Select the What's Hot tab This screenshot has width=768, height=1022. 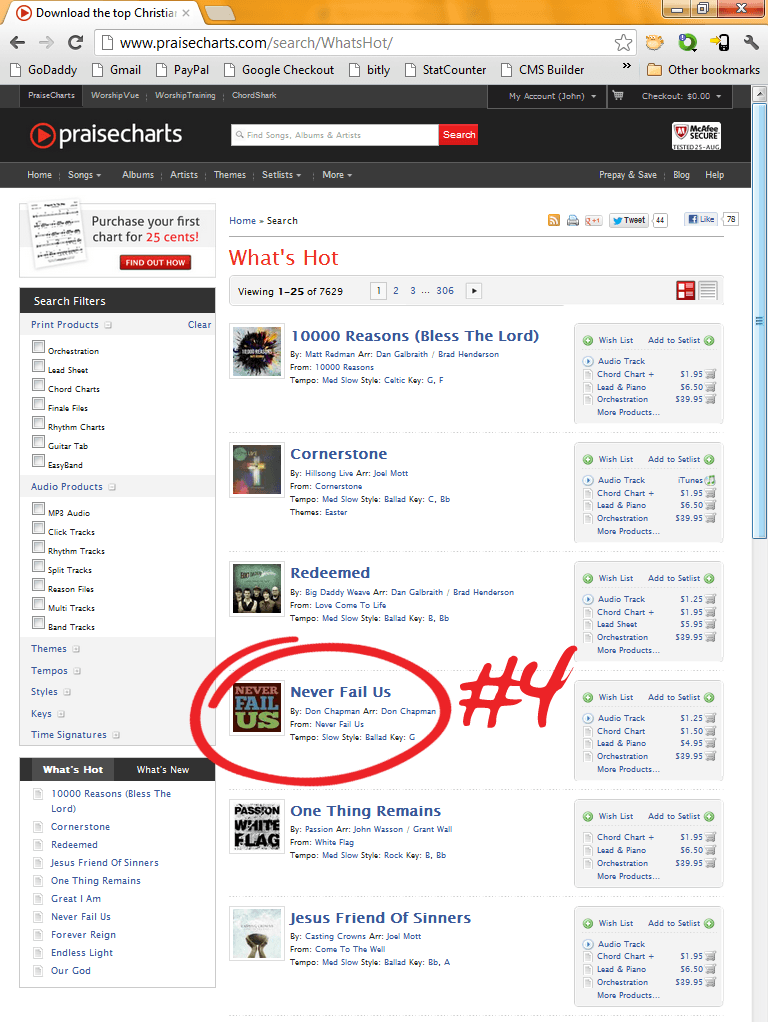pos(72,770)
